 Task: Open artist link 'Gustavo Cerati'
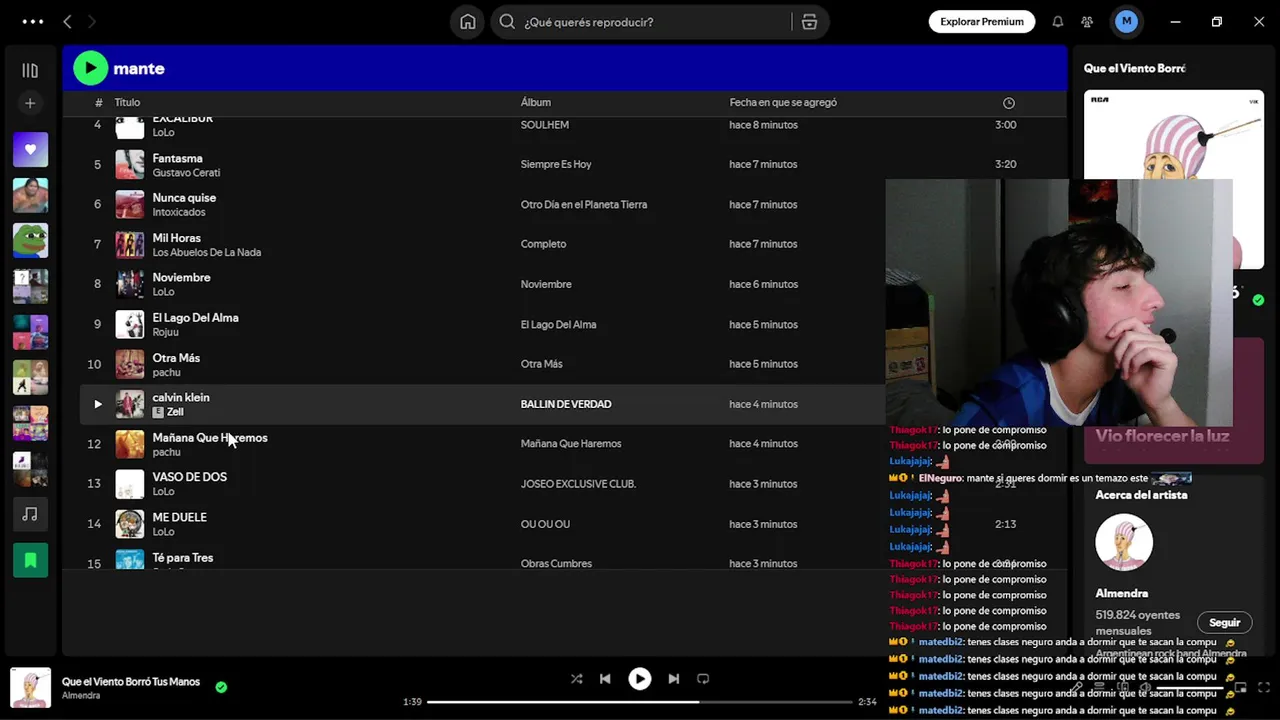(x=186, y=172)
